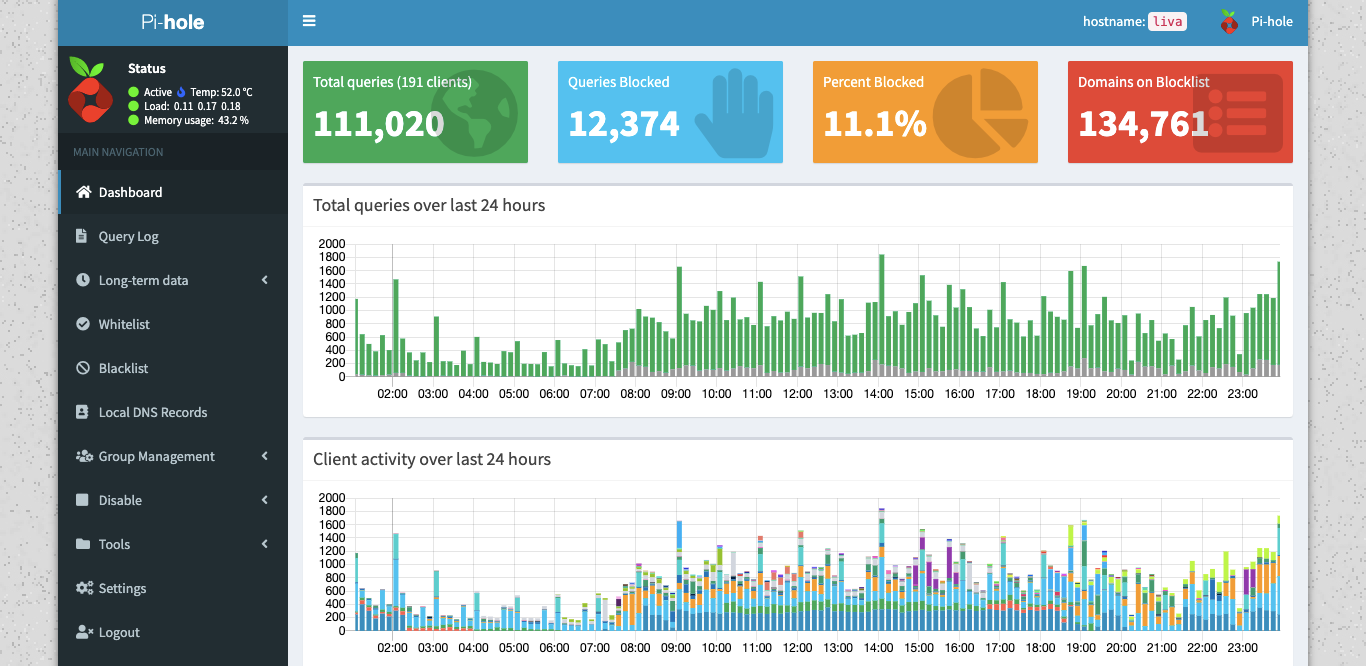The width and height of the screenshot is (1366, 666).
Task: Expand Tools submenu chevron
Action: pyautogui.click(x=265, y=544)
